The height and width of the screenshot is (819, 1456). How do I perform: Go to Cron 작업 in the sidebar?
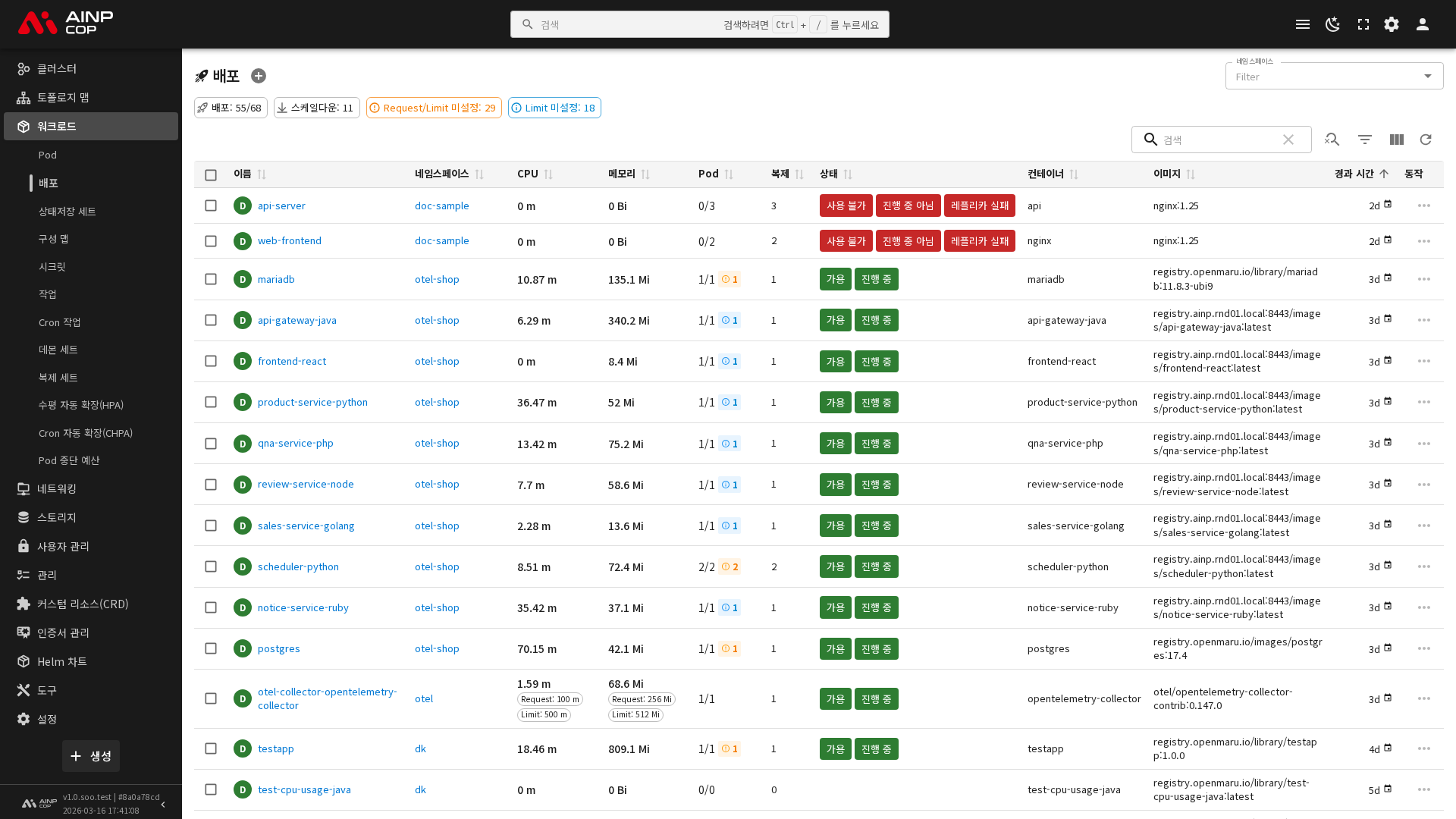point(60,322)
